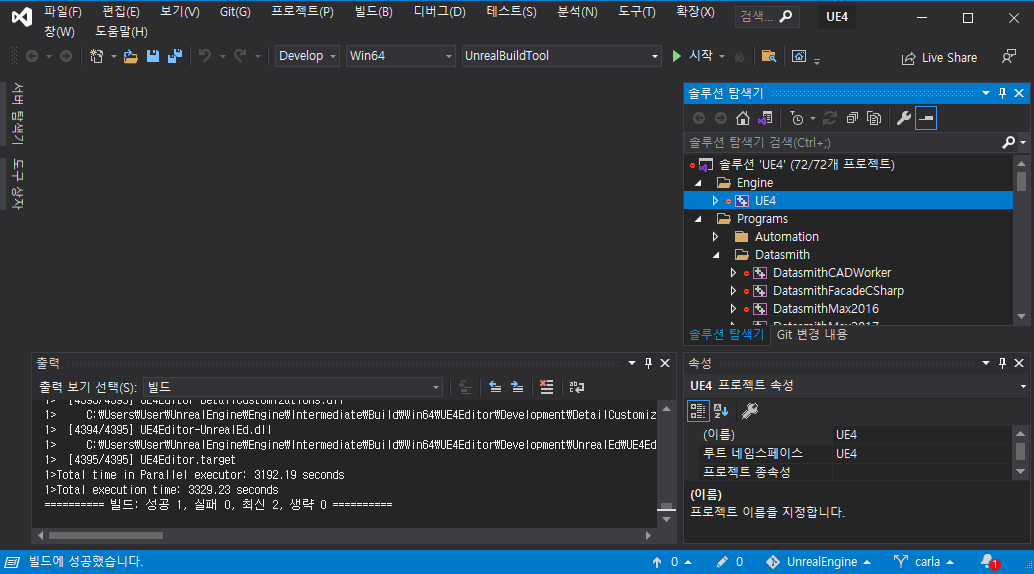1034x574 pixels.
Task: Open Properties wrench icon in Solution Explorer
Action: [903, 118]
